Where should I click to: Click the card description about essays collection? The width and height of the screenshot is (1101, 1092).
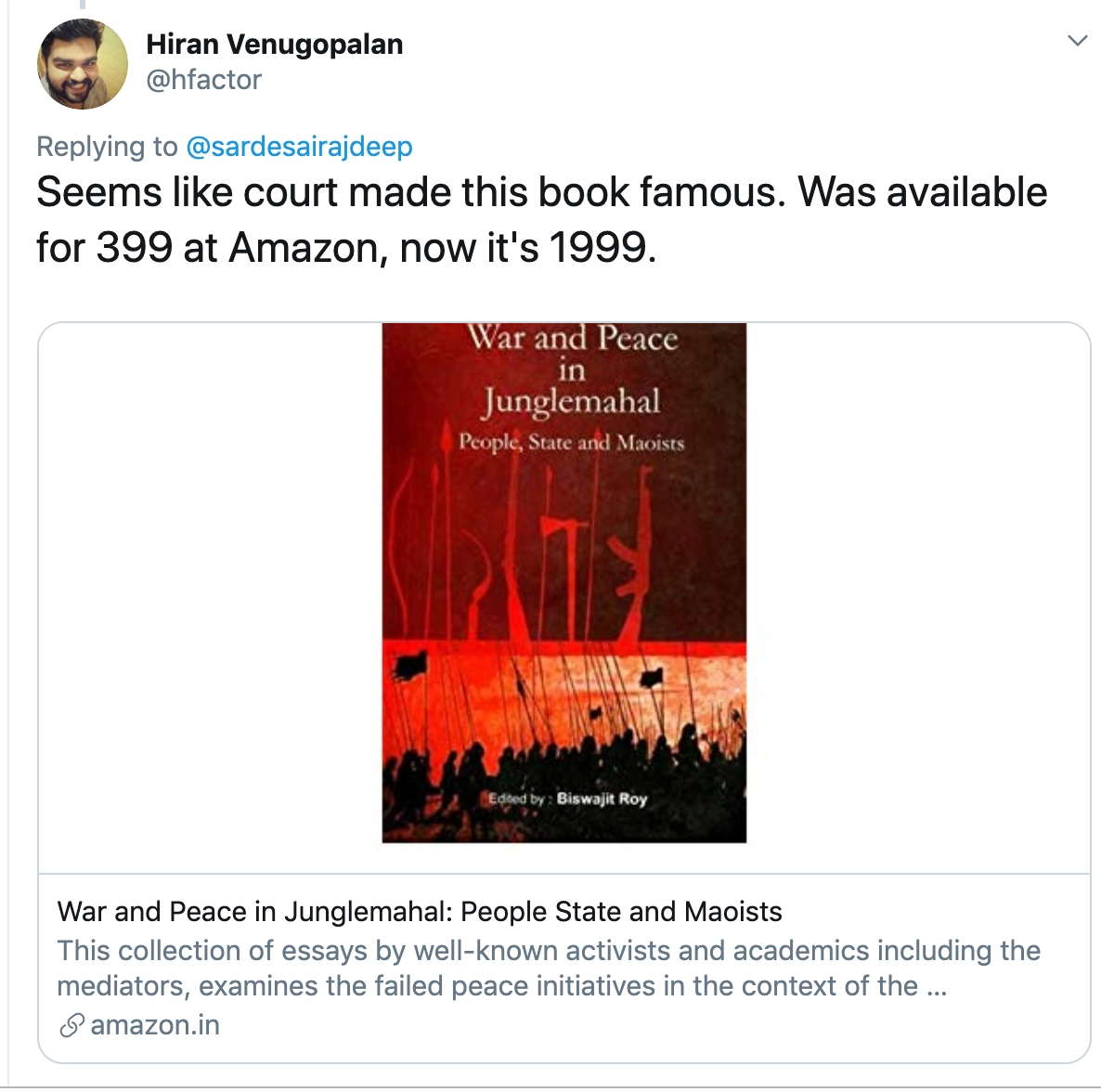tap(549, 968)
